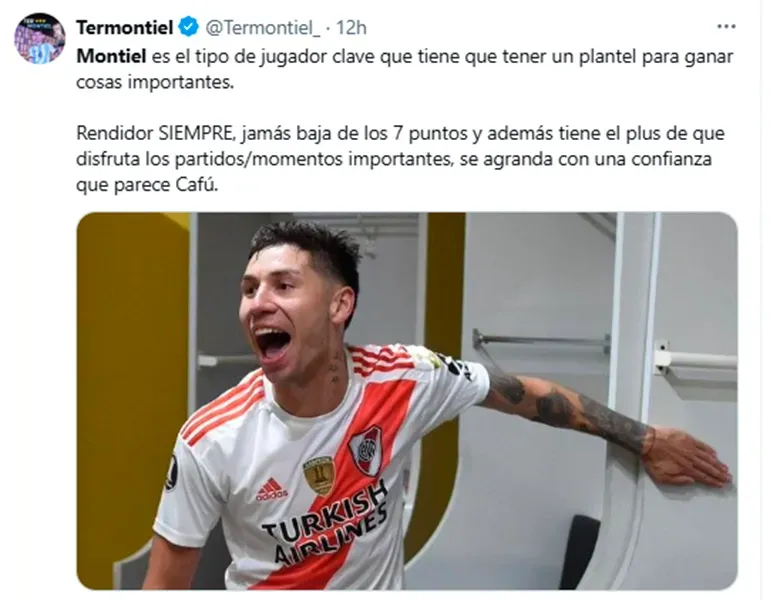Click the phrase cosas importantes in tweet
The width and height of the screenshot is (780, 600).
tap(155, 82)
